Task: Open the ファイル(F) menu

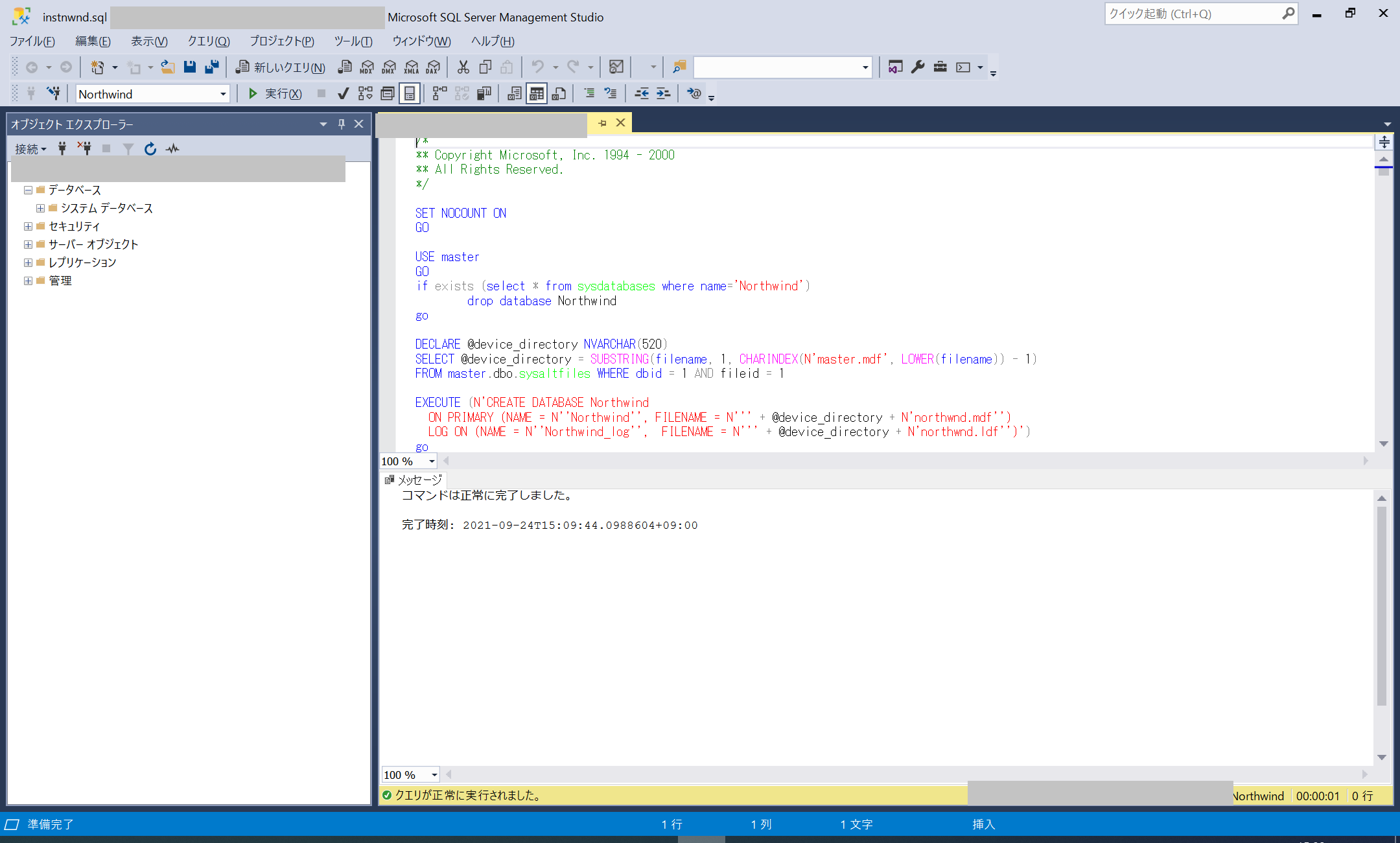Action: tap(32, 41)
